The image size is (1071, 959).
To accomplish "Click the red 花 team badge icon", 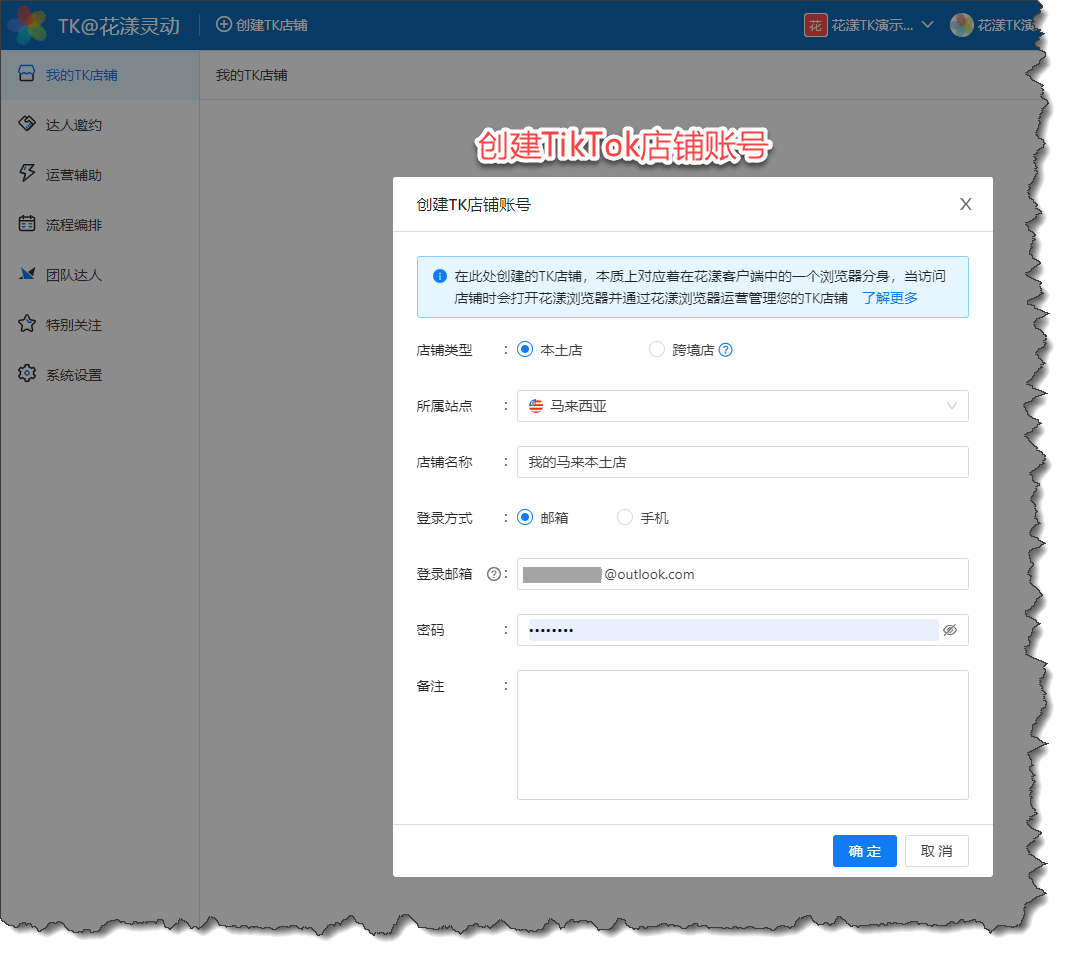I will (816, 25).
